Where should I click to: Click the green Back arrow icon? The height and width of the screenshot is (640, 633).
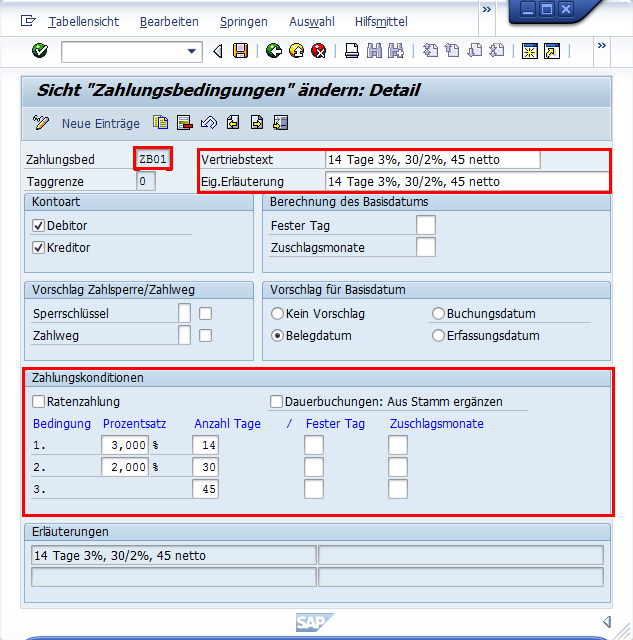point(274,51)
